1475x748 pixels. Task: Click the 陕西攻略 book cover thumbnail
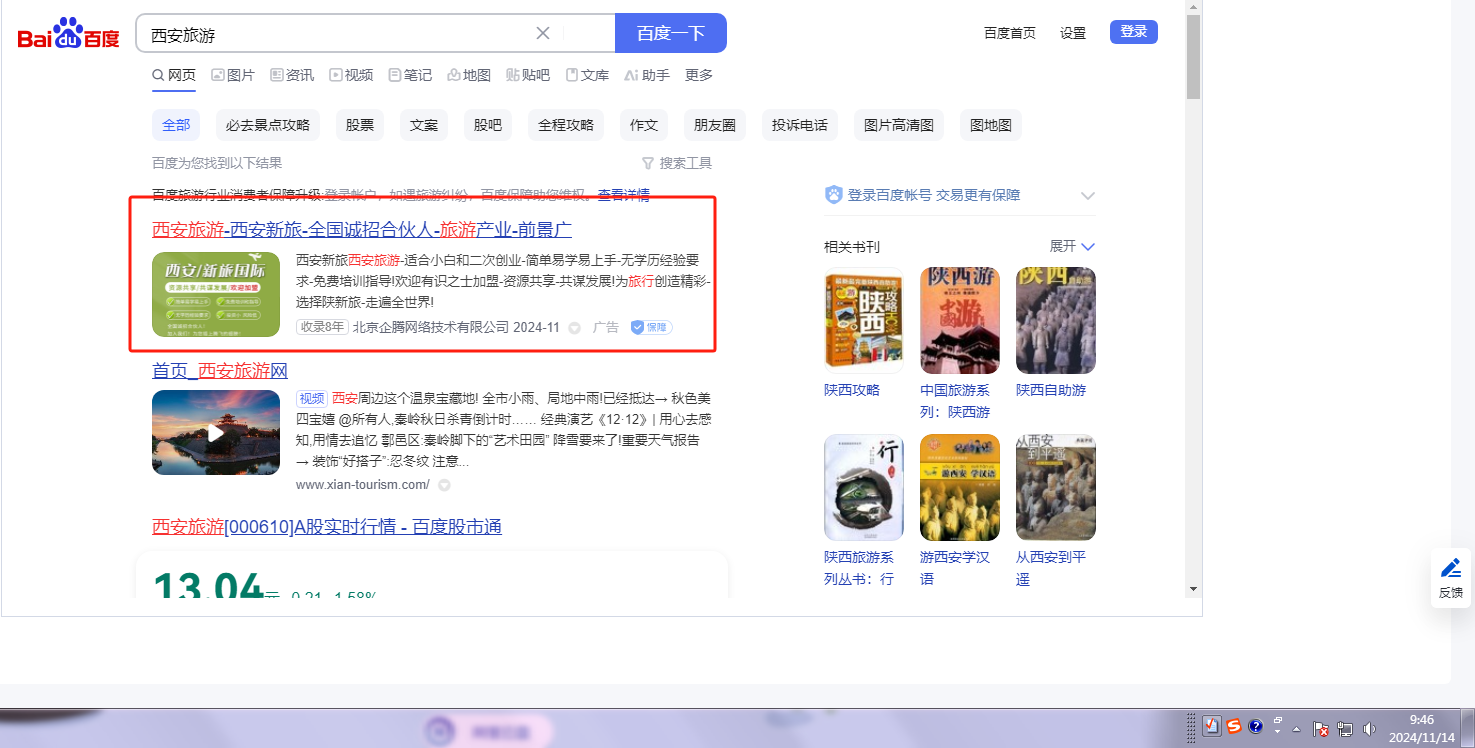point(863,320)
